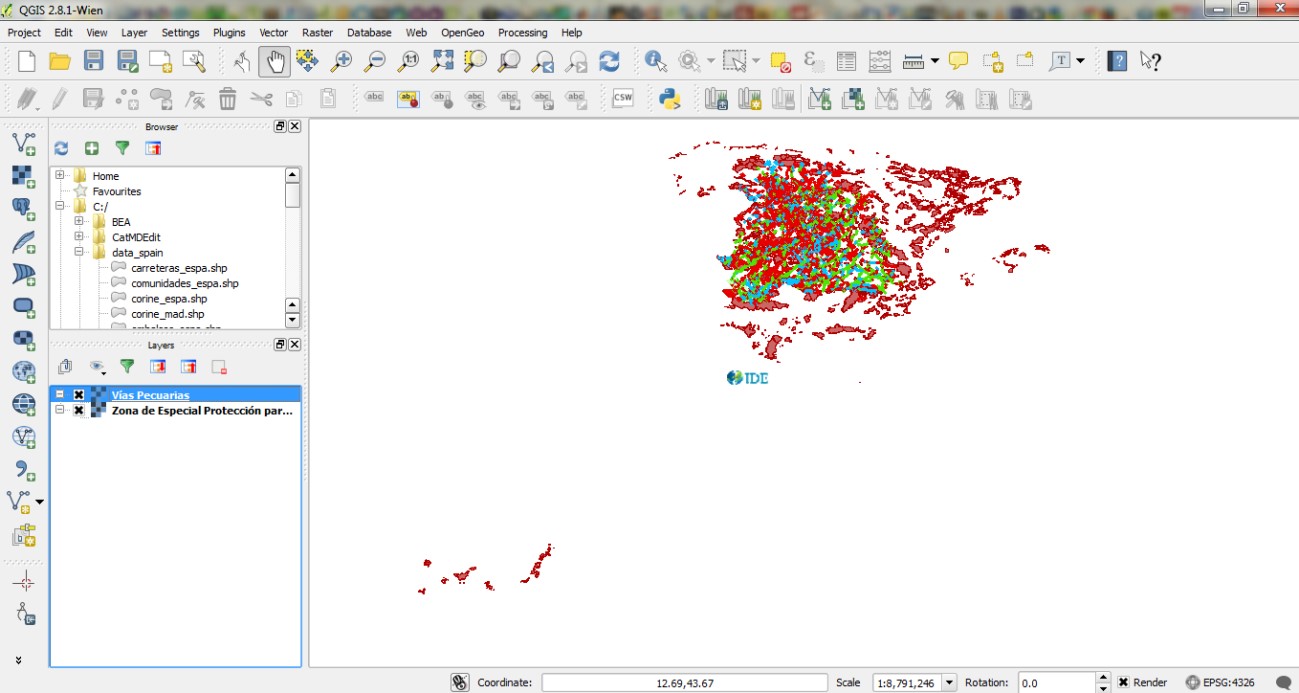The width and height of the screenshot is (1299, 693).
Task: Collapse the data_spain folder
Action: pos(79,253)
